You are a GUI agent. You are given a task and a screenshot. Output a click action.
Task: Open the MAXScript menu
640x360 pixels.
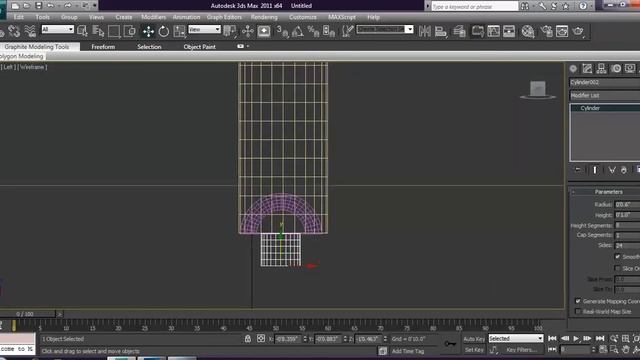pyautogui.click(x=342, y=17)
